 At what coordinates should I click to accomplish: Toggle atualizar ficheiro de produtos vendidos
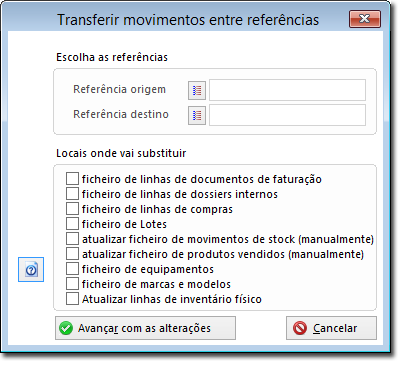coord(72,254)
